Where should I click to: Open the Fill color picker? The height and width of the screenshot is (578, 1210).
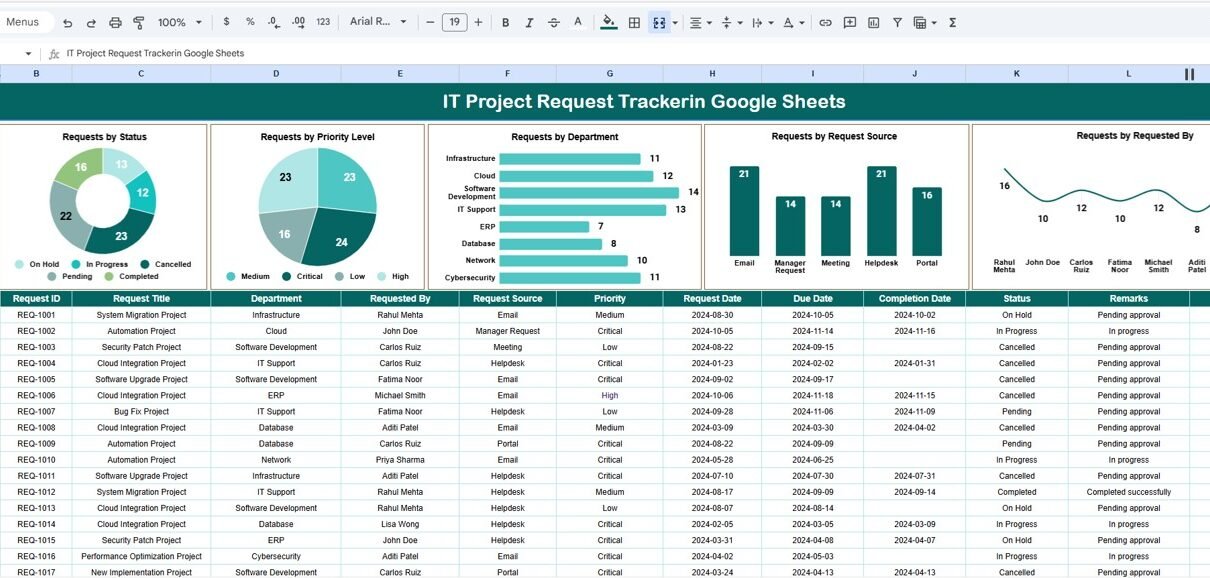pos(608,22)
